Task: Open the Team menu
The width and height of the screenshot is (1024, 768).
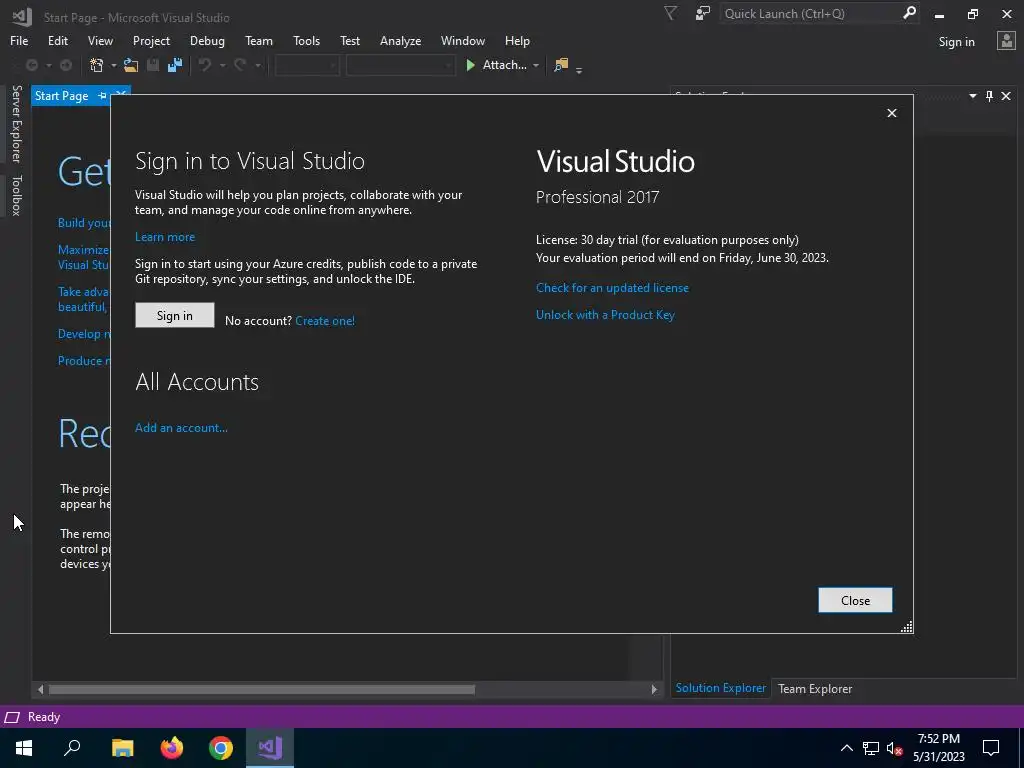Action: point(259,40)
